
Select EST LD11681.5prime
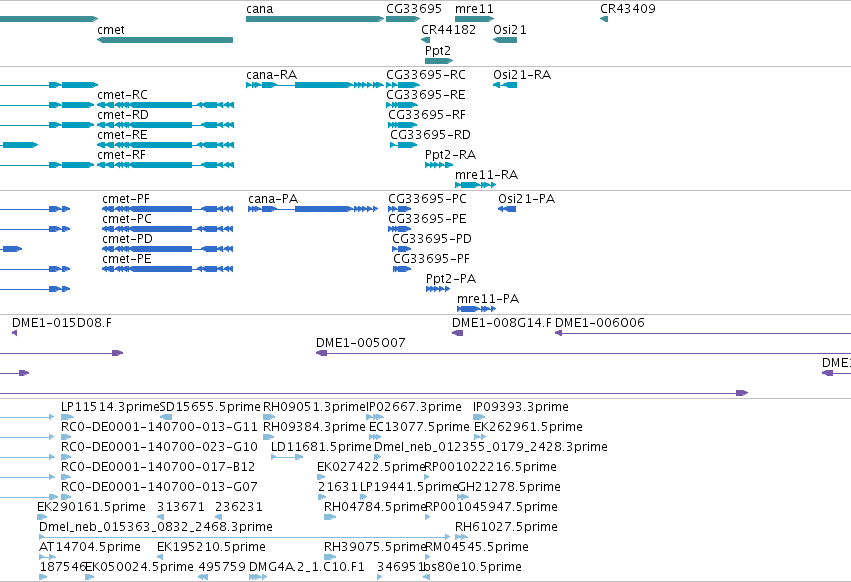tap(287, 458)
